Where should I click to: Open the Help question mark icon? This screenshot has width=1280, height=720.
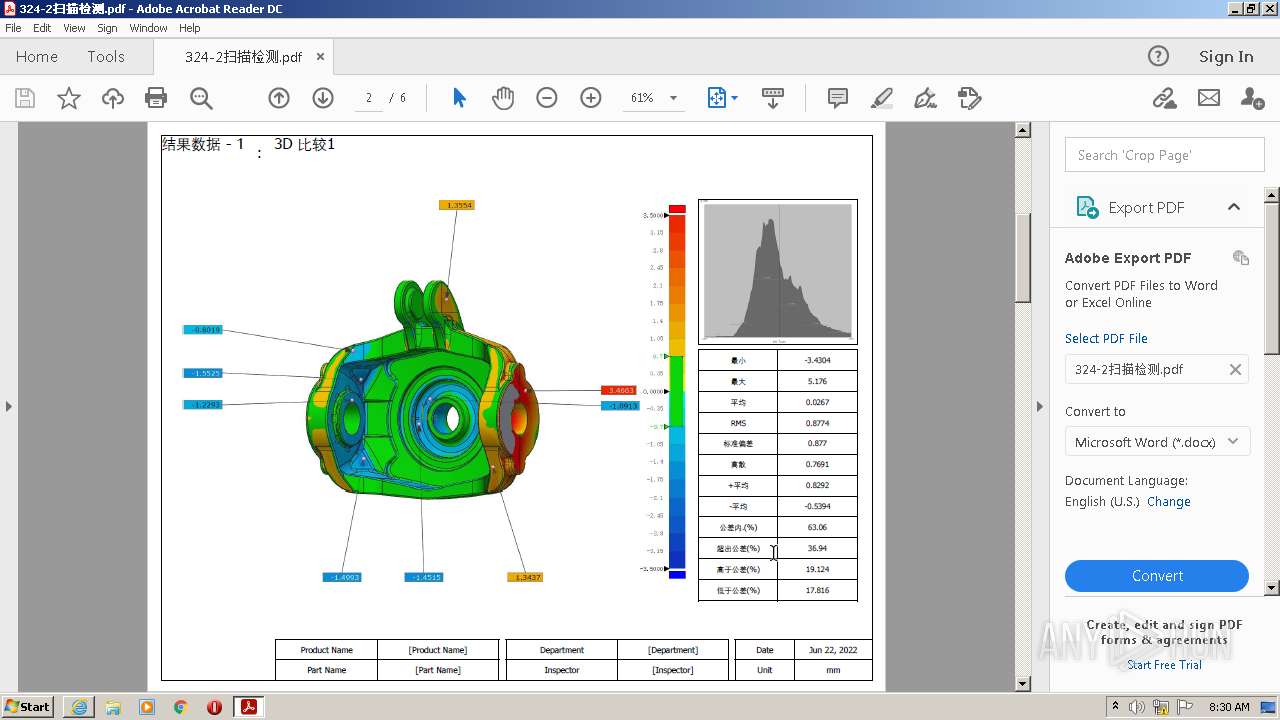[x=1158, y=57]
